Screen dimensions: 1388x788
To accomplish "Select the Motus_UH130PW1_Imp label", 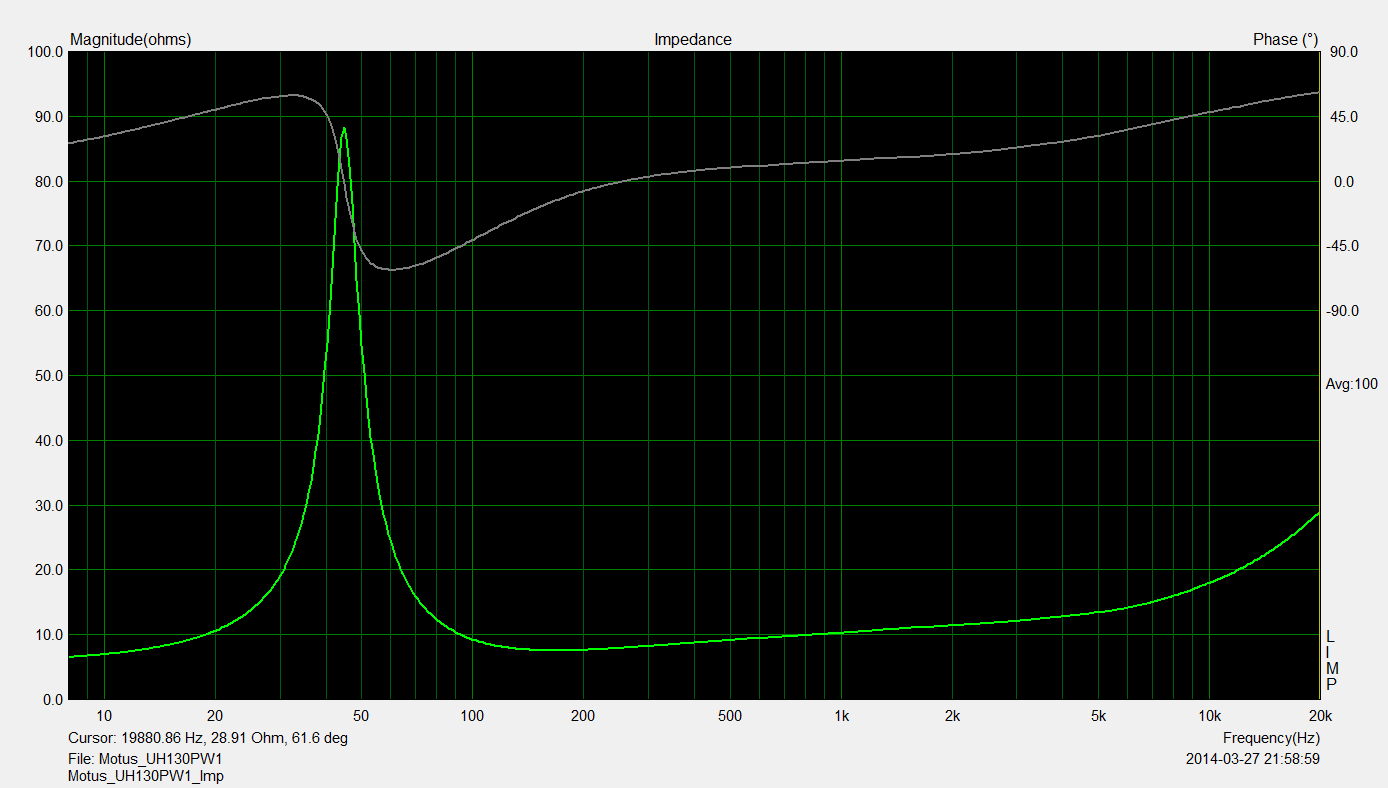I will (145, 776).
